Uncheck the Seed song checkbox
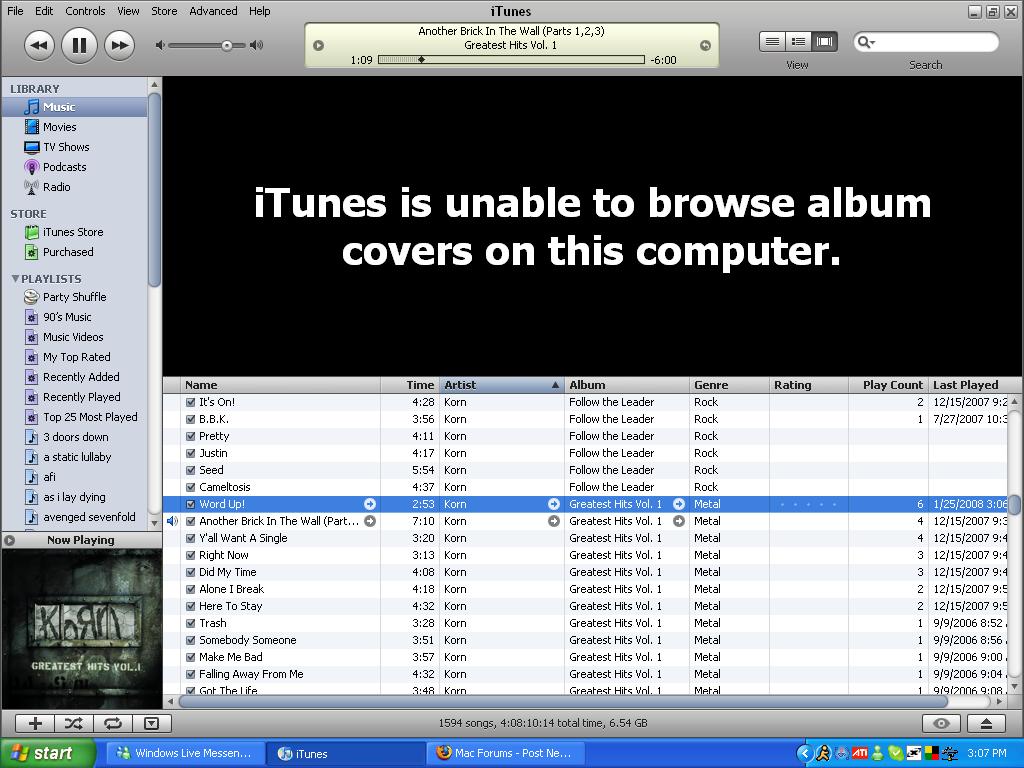Image resolution: width=1024 pixels, height=768 pixels. pyautogui.click(x=191, y=470)
